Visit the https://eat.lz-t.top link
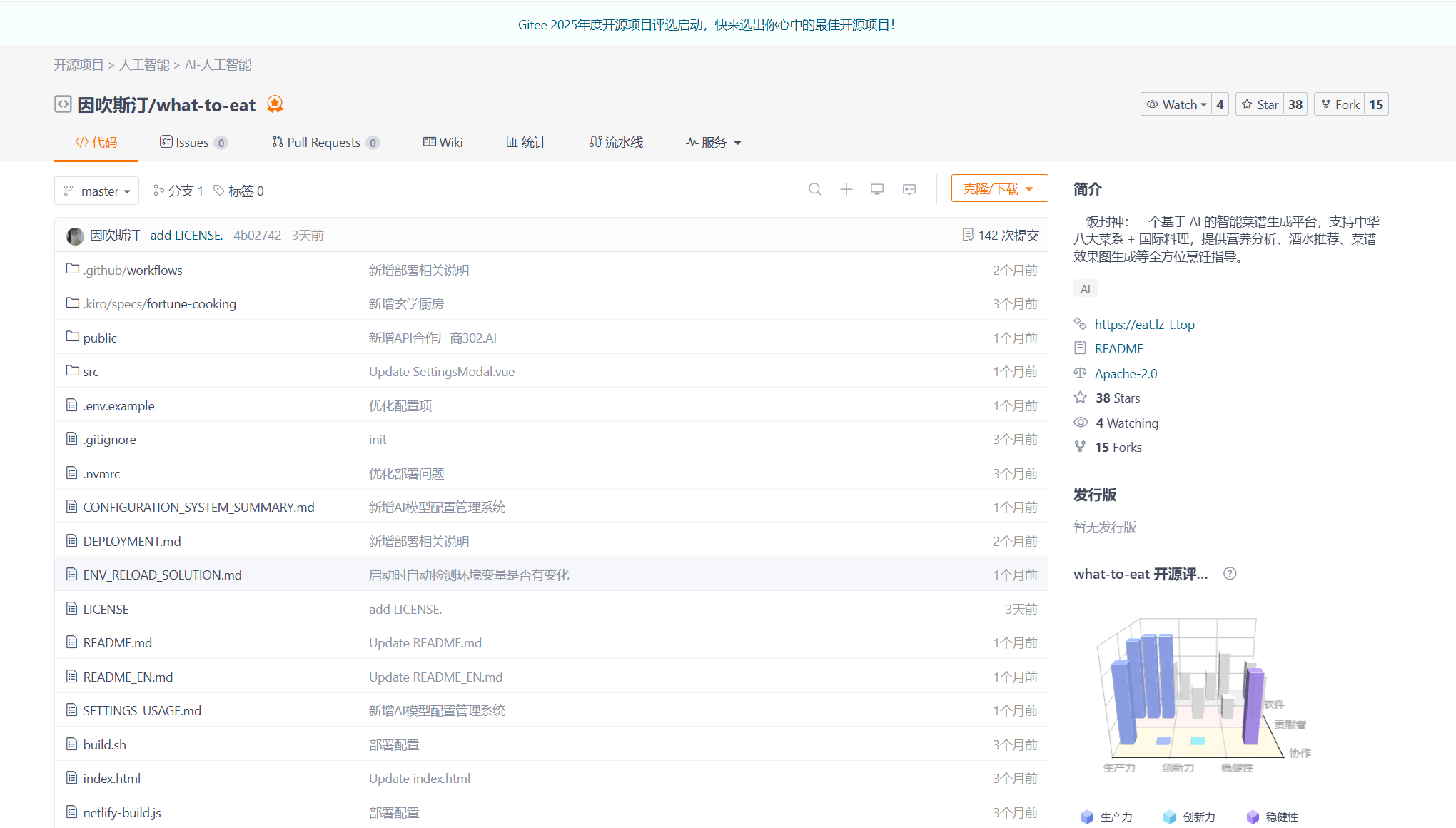1456x828 pixels. 1145,324
